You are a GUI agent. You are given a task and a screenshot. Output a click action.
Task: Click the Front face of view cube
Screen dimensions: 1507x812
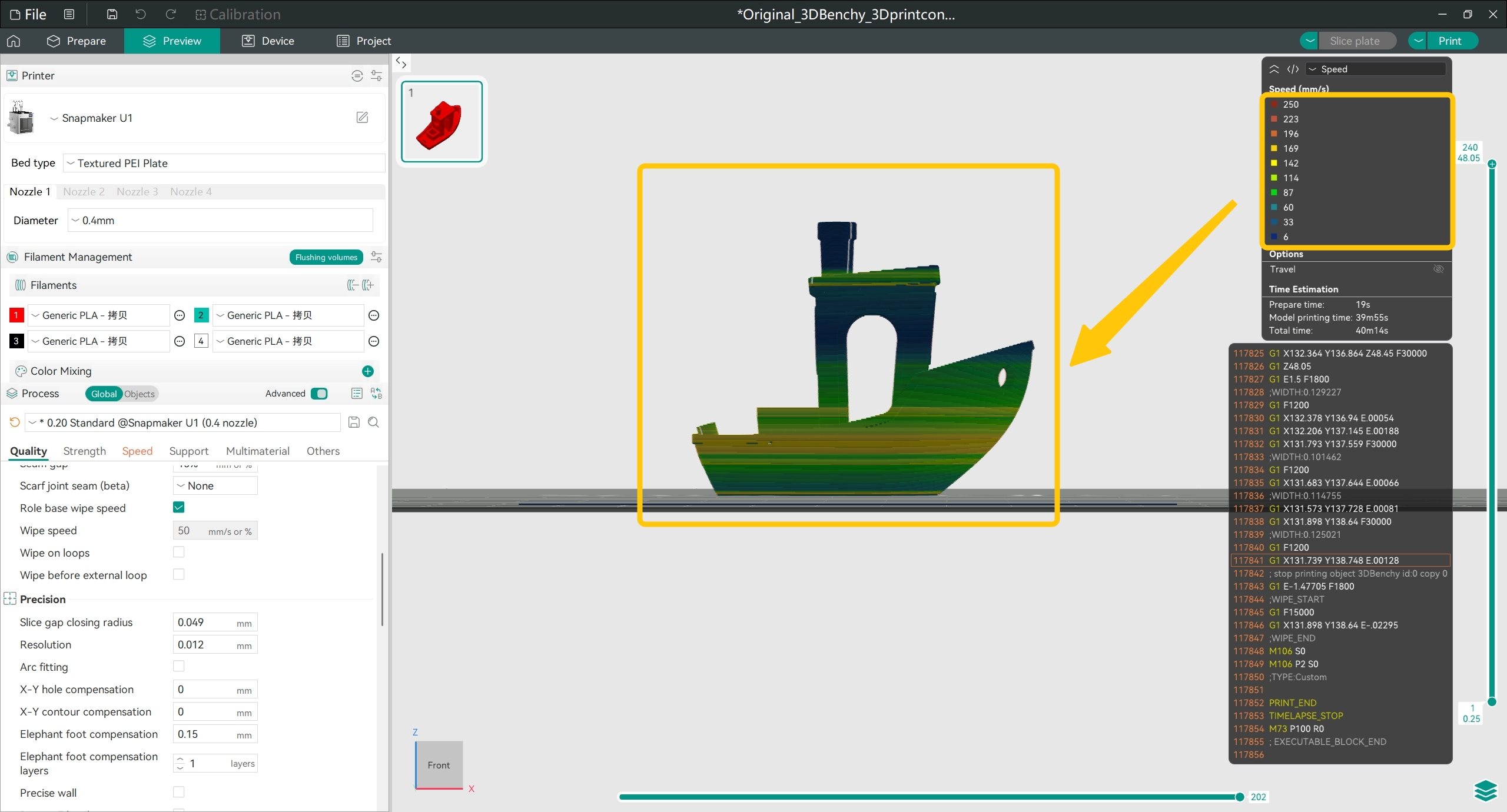(439, 765)
